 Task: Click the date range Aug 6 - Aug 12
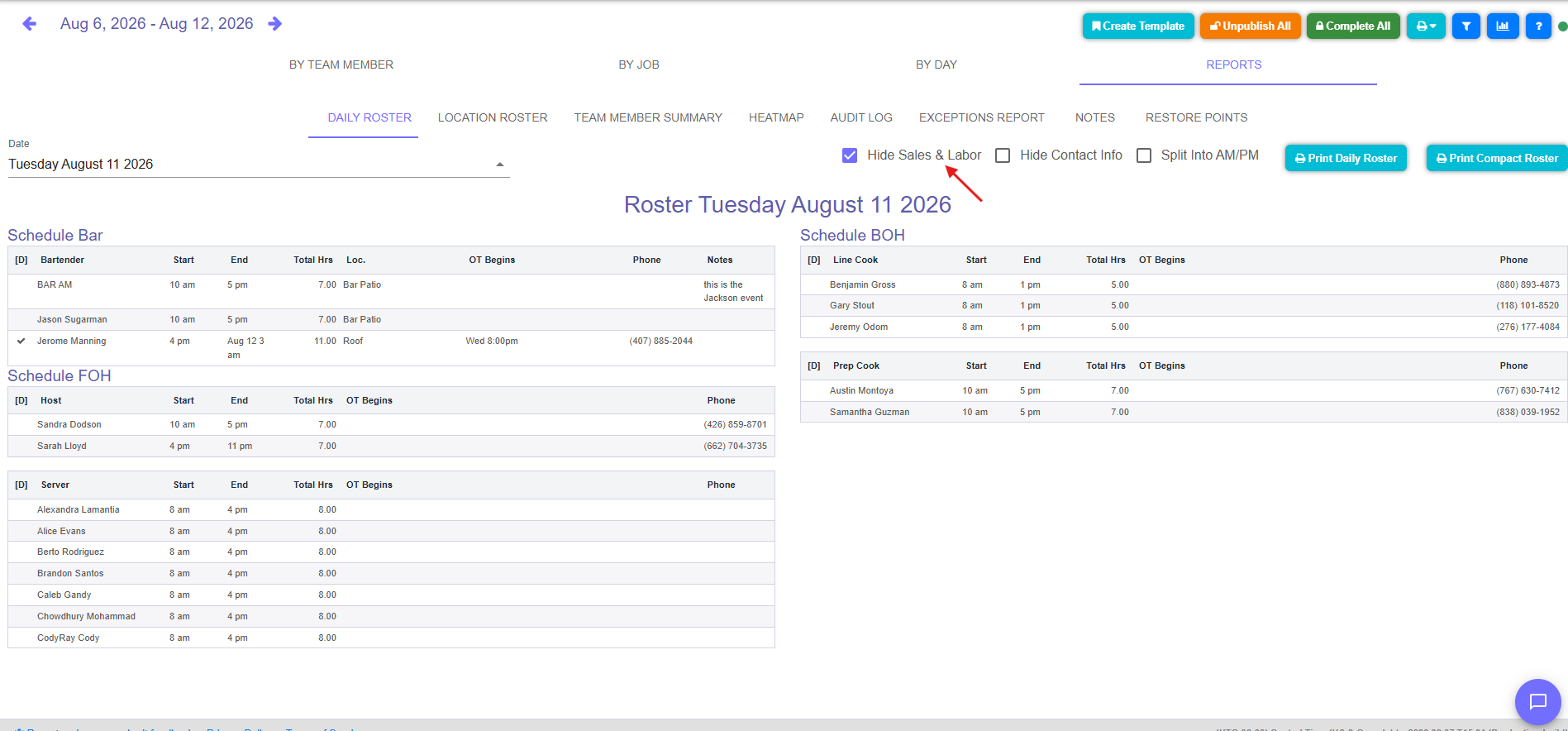[x=157, y=24]
